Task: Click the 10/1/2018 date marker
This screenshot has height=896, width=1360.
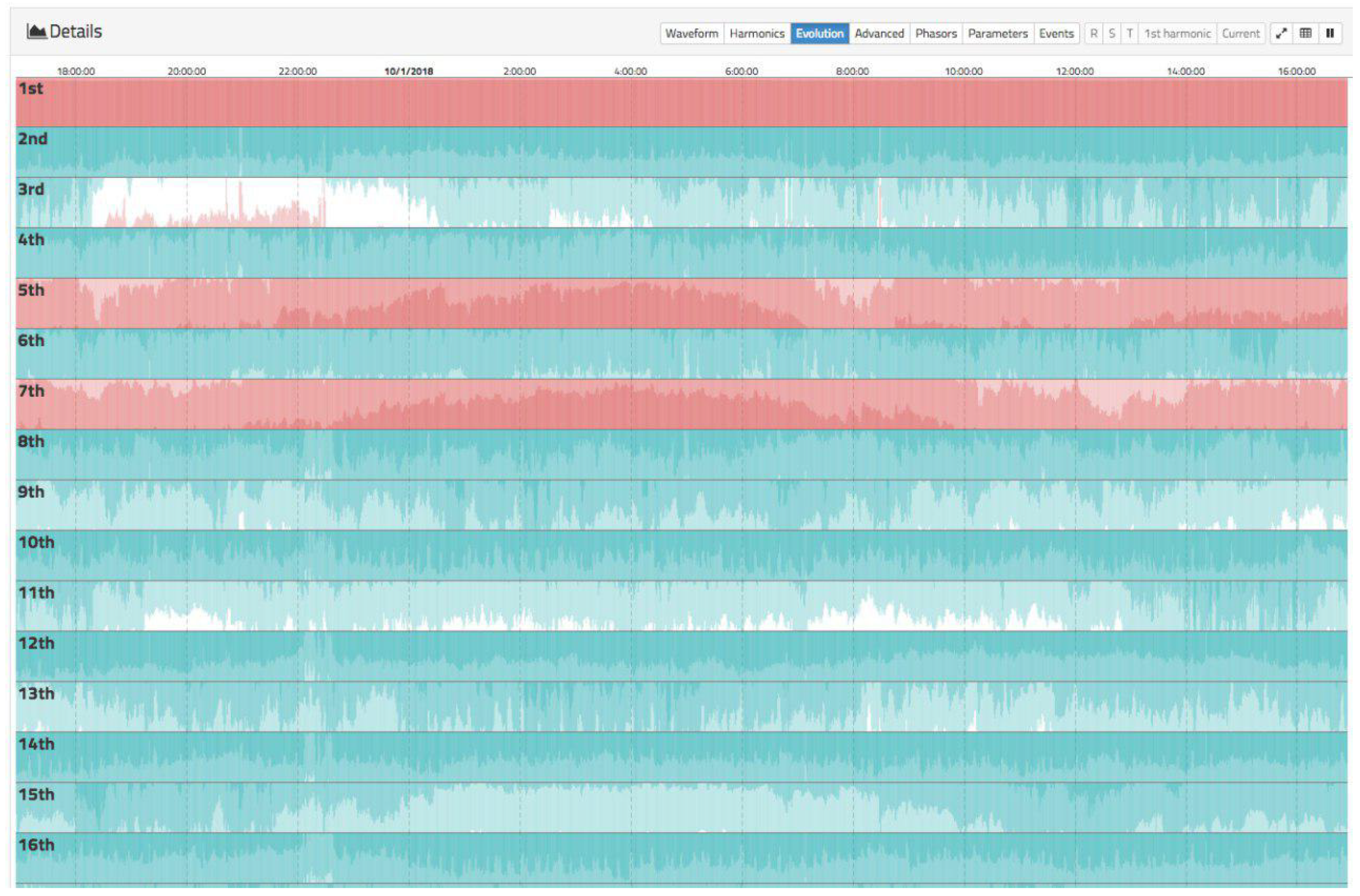Action: click(409, 71)
